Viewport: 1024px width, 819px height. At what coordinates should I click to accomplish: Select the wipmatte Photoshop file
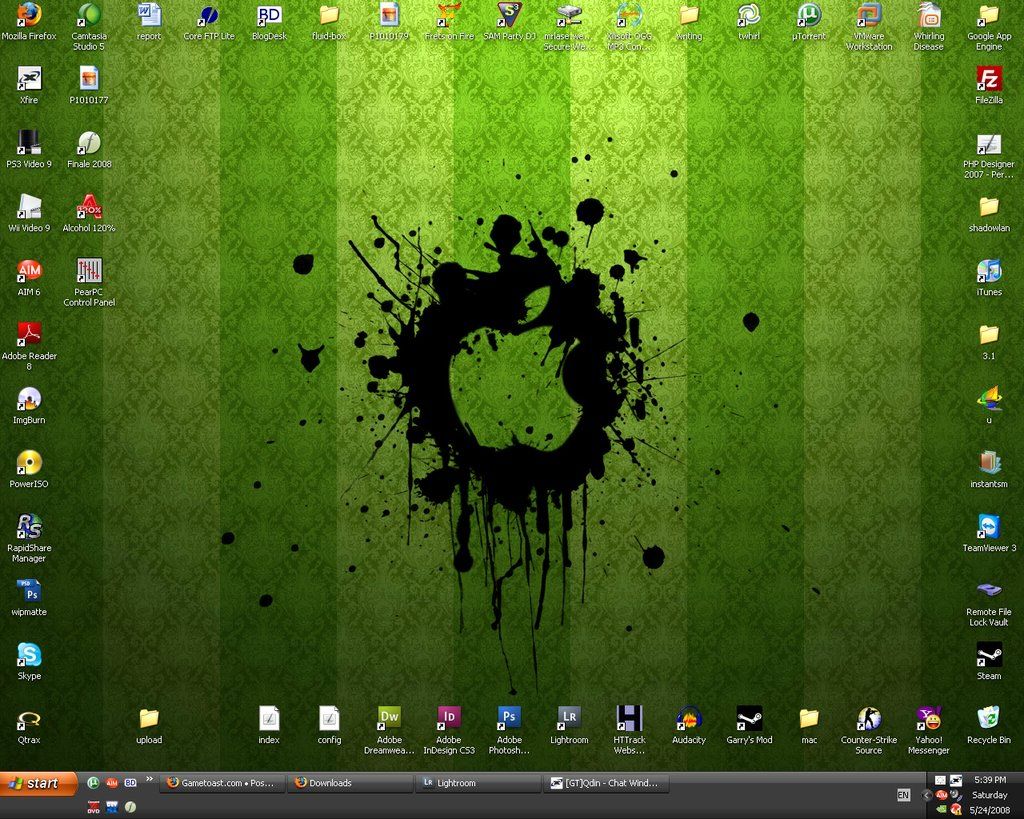point(29,598)
